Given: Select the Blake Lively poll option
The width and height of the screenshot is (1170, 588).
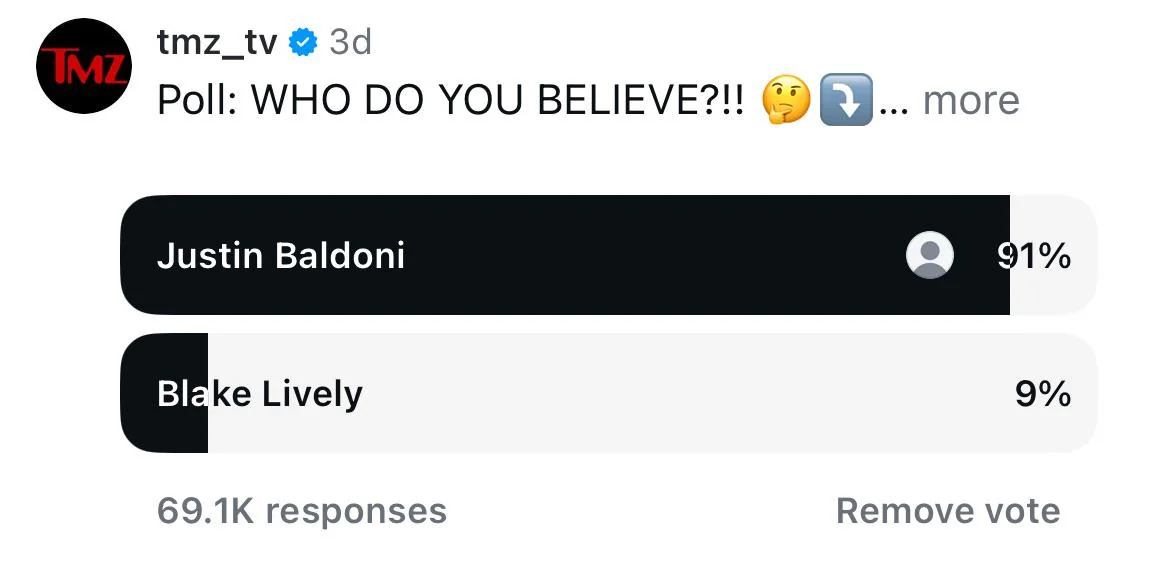Looking at the screenshot, I should 260,394.
